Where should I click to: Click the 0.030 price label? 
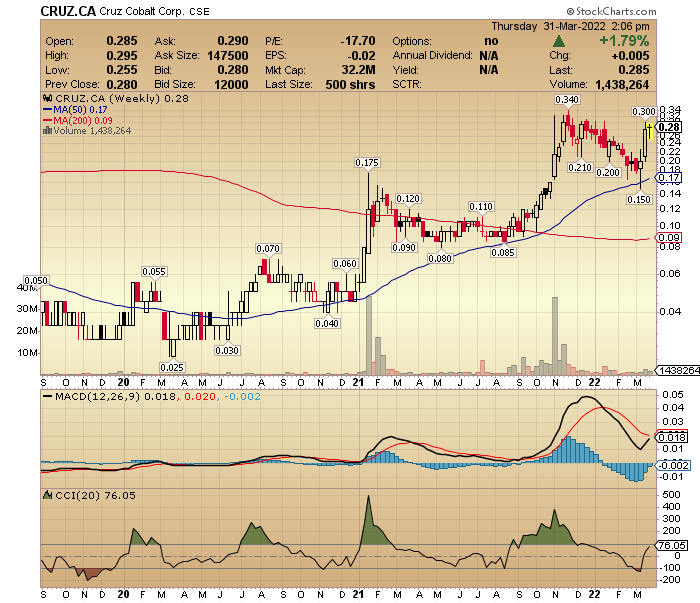(227, 351)
